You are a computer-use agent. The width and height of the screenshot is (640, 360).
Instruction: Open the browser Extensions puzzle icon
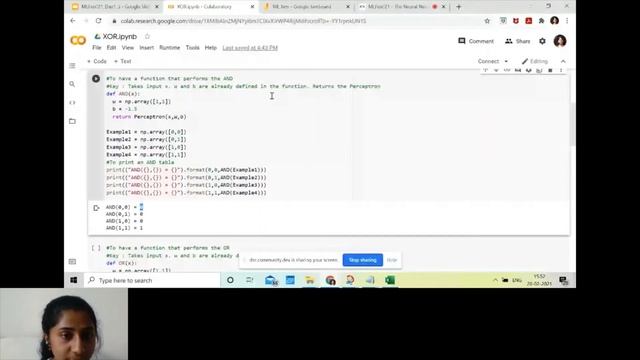pos(541,21)
